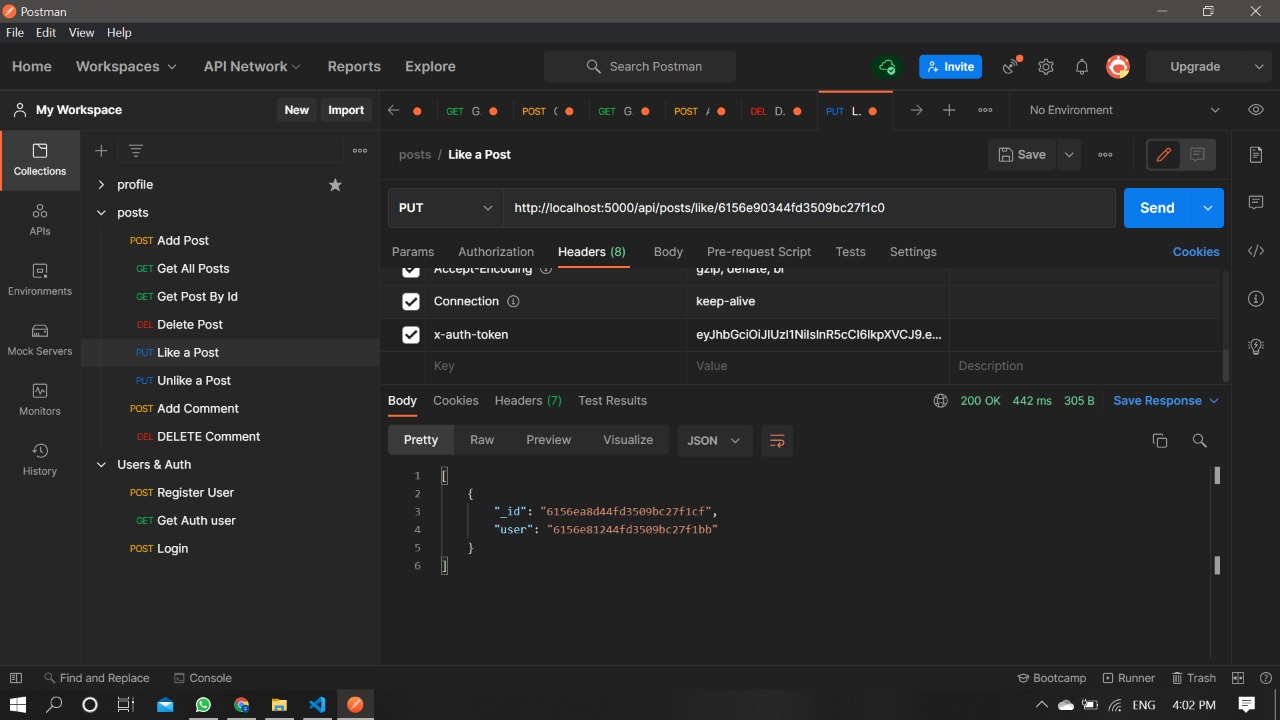Open the Save Response dropdown
1280x720 pixels.
click(1166, 401)
